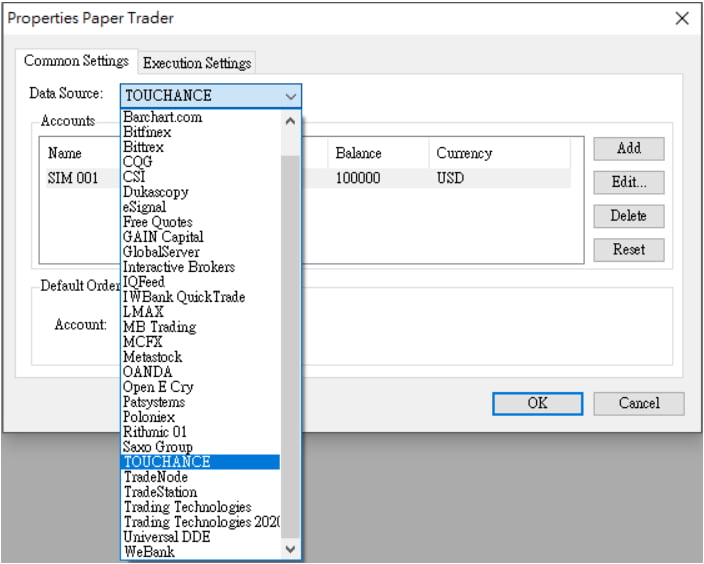Sort by the Balance column header
This screenshot has height=564, width=704.
pos(378,153)
